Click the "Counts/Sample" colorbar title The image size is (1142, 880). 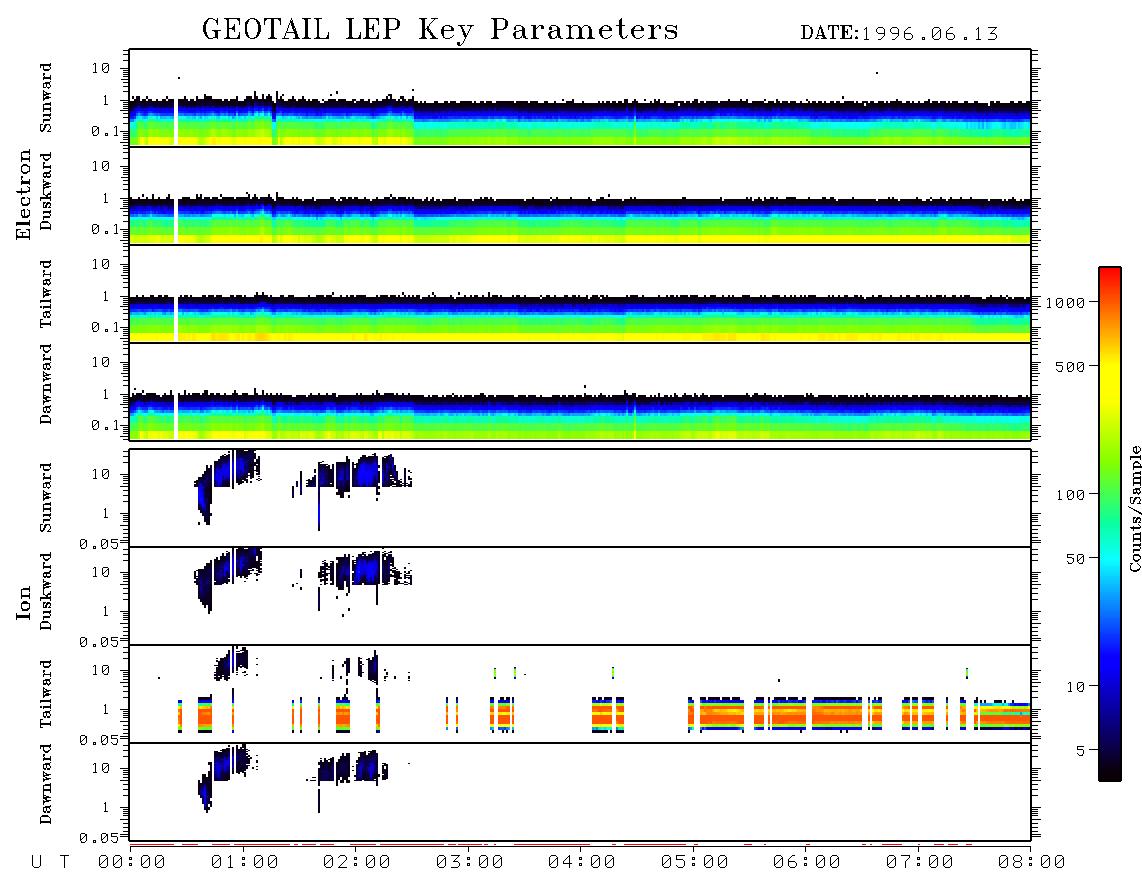pyautogui.click(x=1134, y=508)
